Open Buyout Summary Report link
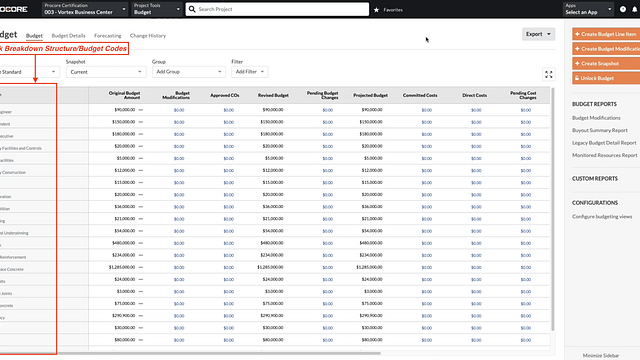Screen dimensions: 640x360 pyautogui.click(x=600, y=131)
